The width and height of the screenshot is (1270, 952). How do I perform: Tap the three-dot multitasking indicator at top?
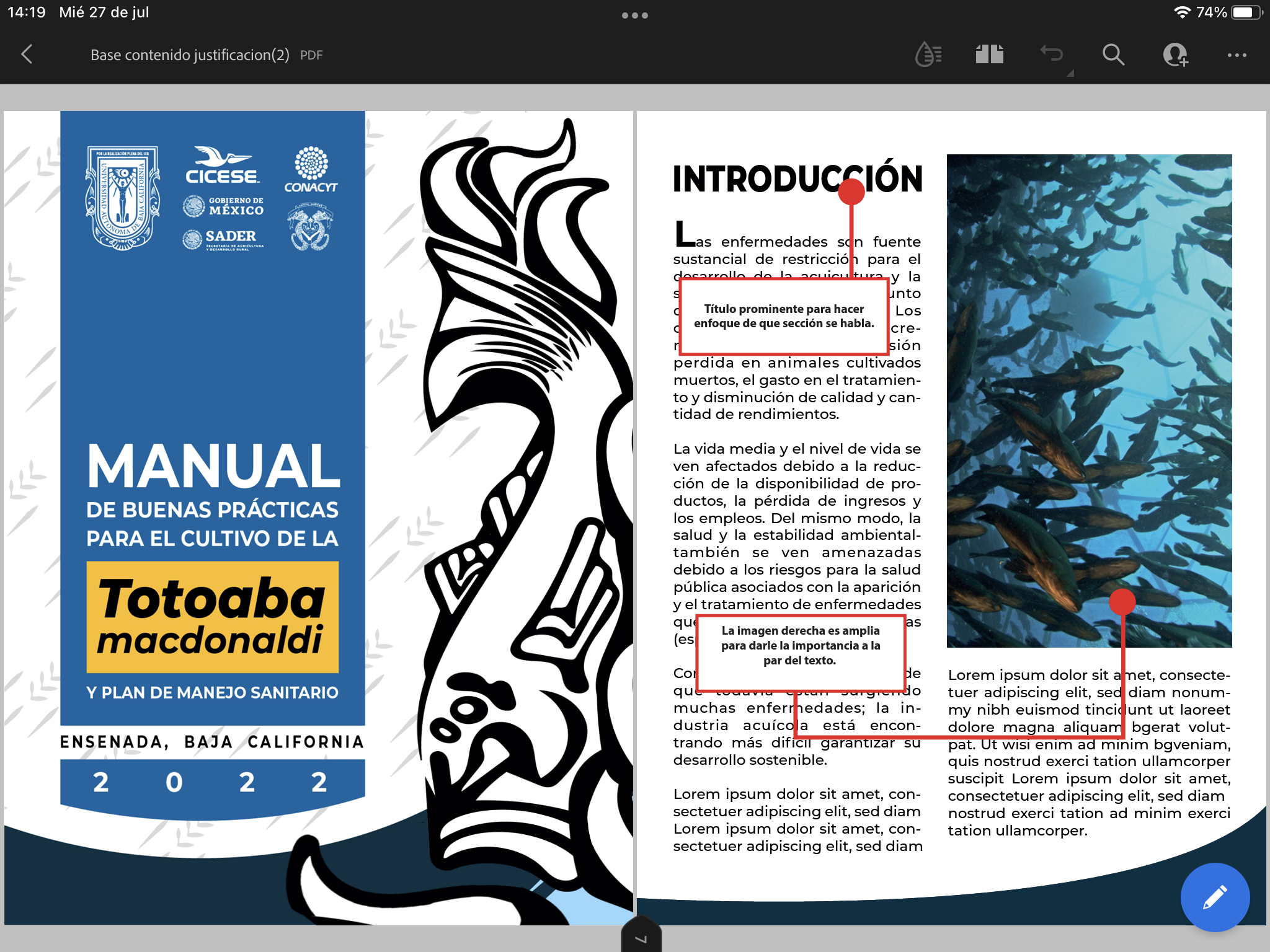point(635,15)
